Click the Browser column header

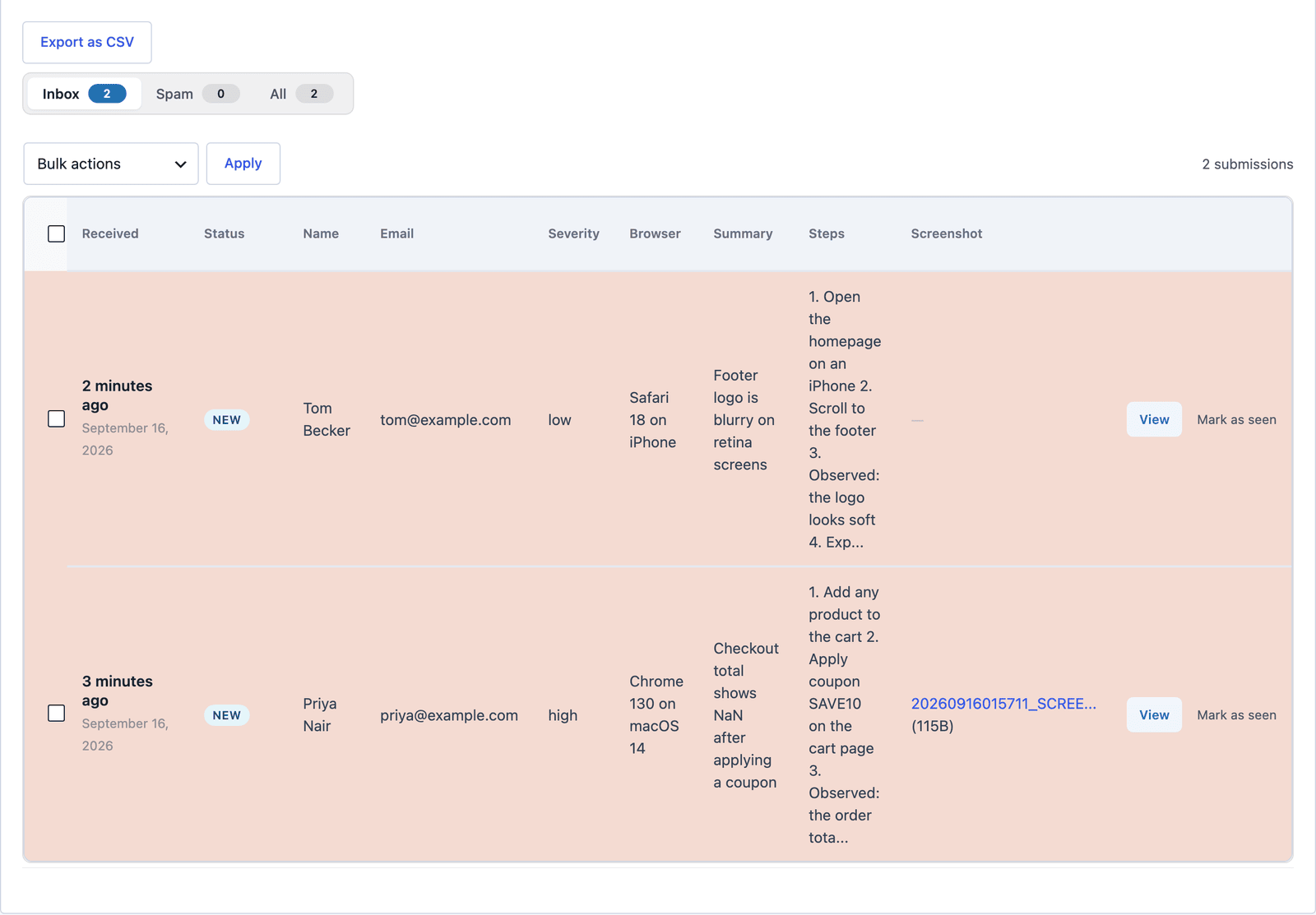[655, 233]
